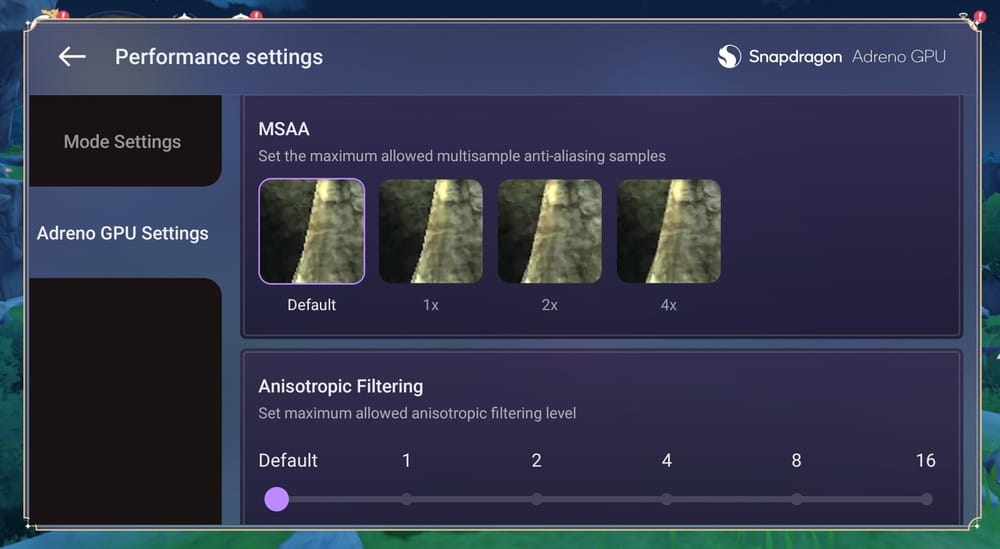Switch to the Adreno GPU Settings tab
This screenshot has width=1000, height=549.
point(123,233)
